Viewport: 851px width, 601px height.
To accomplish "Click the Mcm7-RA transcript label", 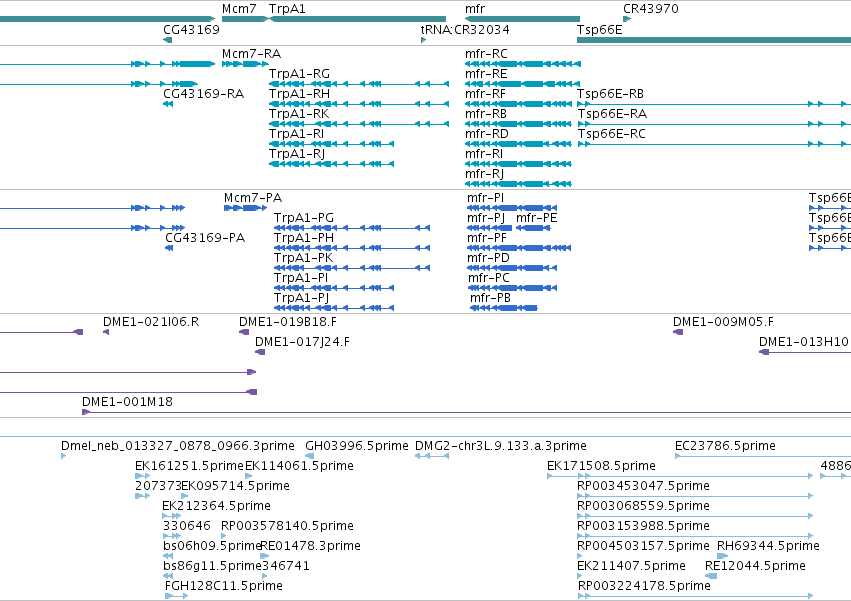I will (251, 54).
